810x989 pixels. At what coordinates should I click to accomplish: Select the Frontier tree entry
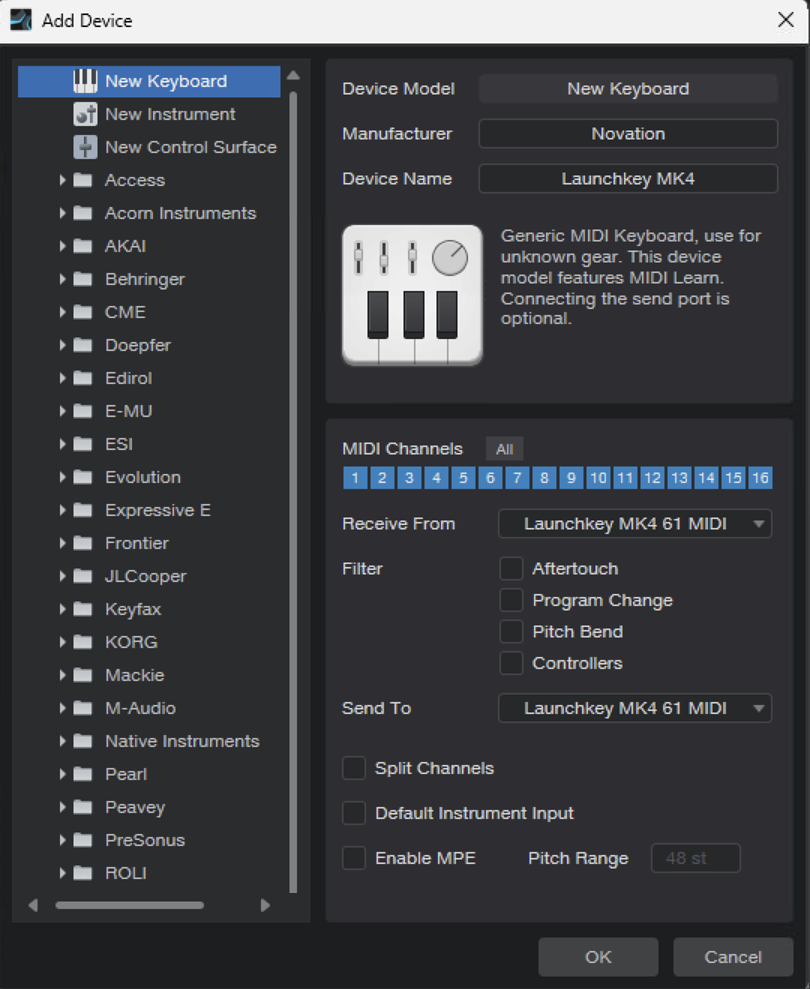[x=137, y=543]
